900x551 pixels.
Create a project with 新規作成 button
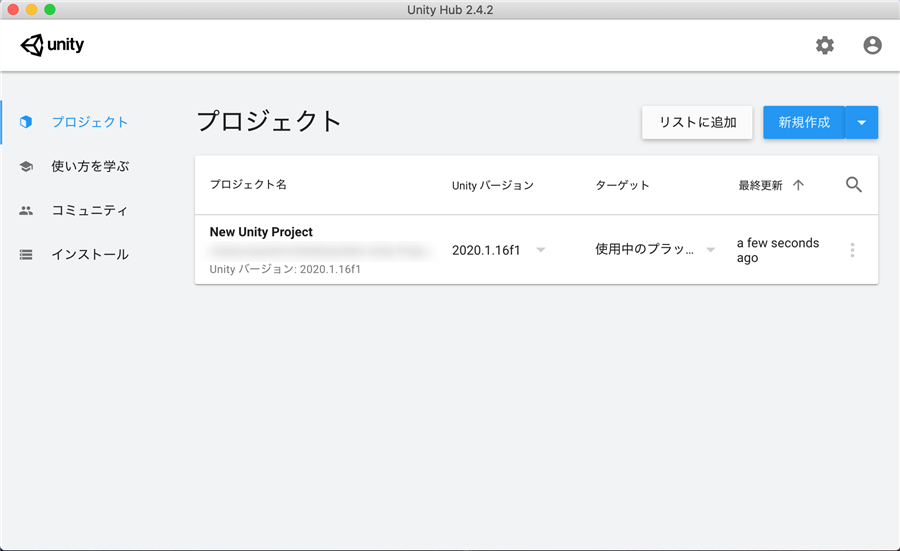(804, 122)
